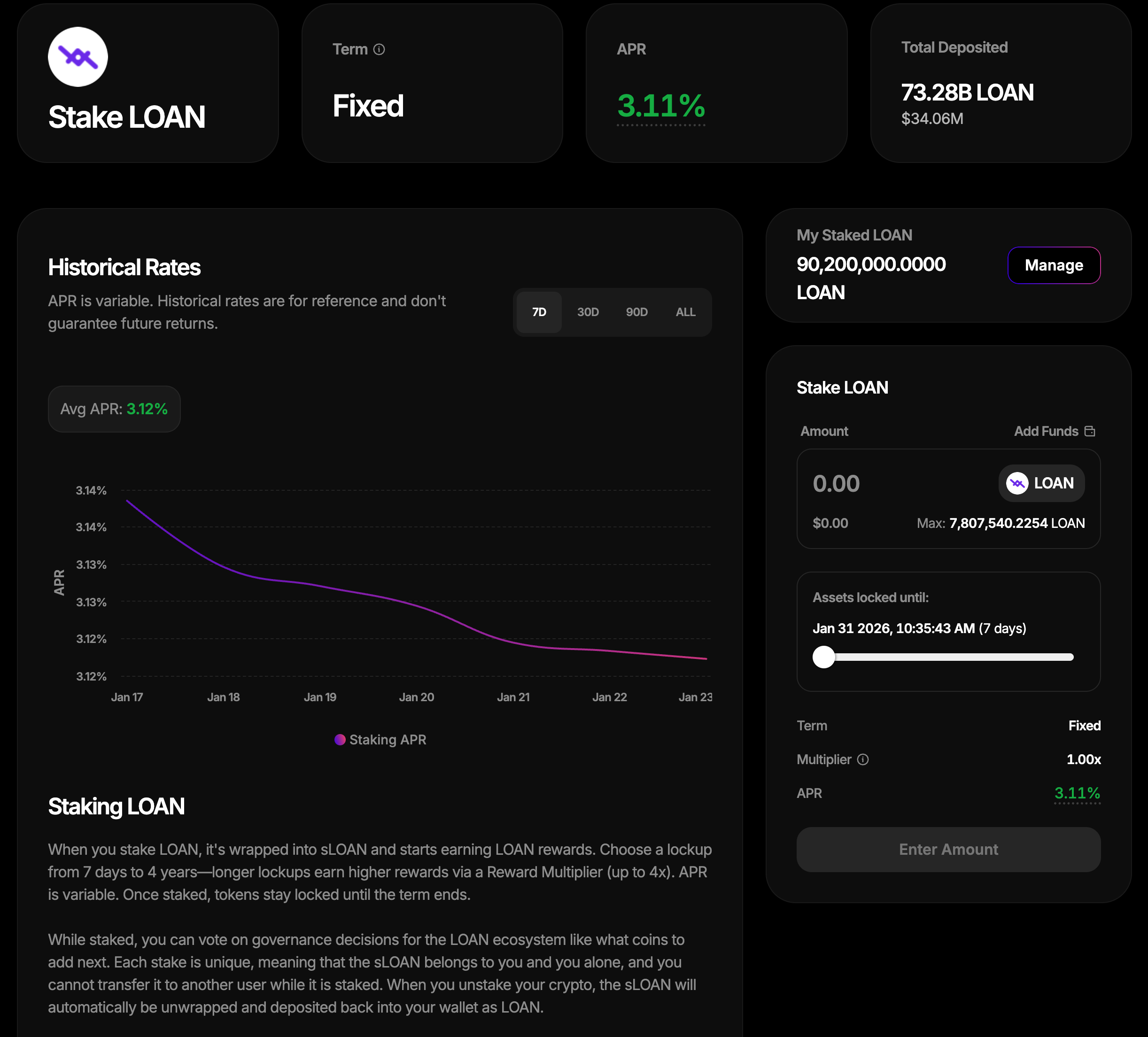
Task: Select the 7D time range tab
Action: tap(539, 312)
